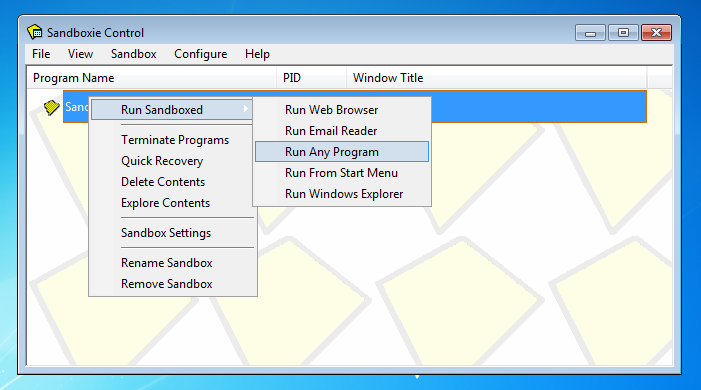Select Run Any Program

(342, 152)
